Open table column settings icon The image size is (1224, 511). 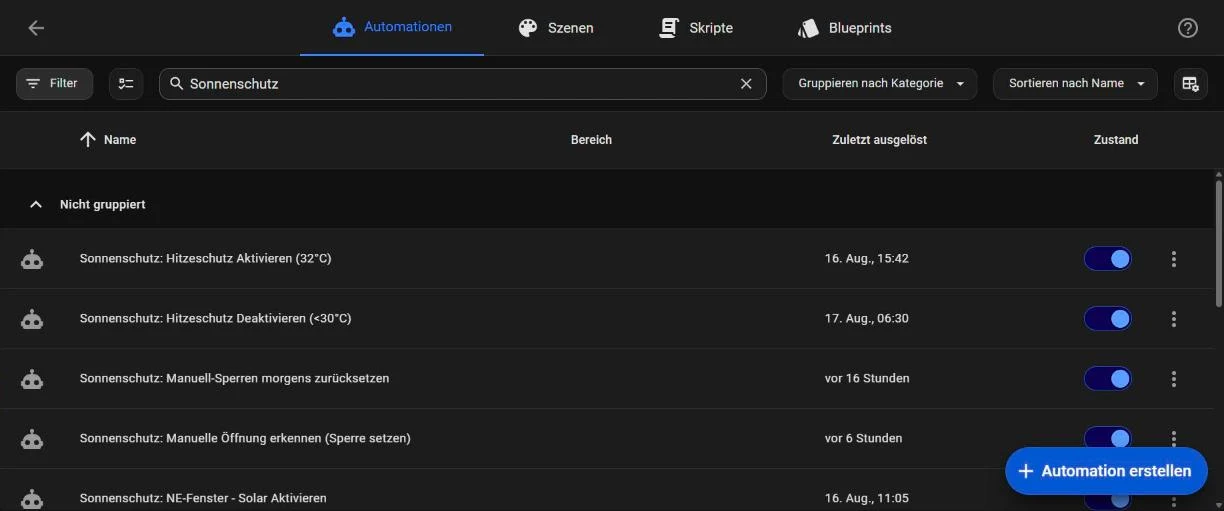pyautogui.click(x=1190, y=84)
